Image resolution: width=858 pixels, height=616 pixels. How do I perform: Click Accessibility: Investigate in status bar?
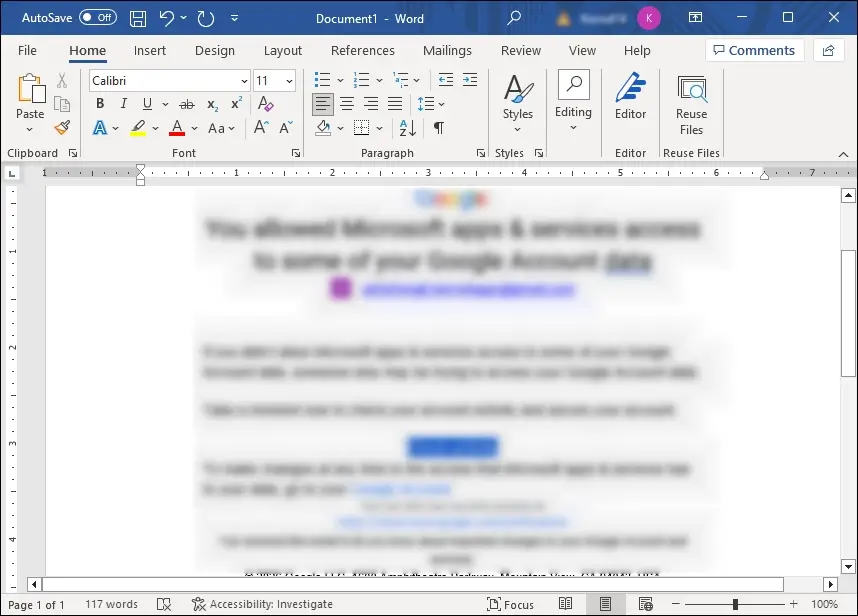pos(262,604)
